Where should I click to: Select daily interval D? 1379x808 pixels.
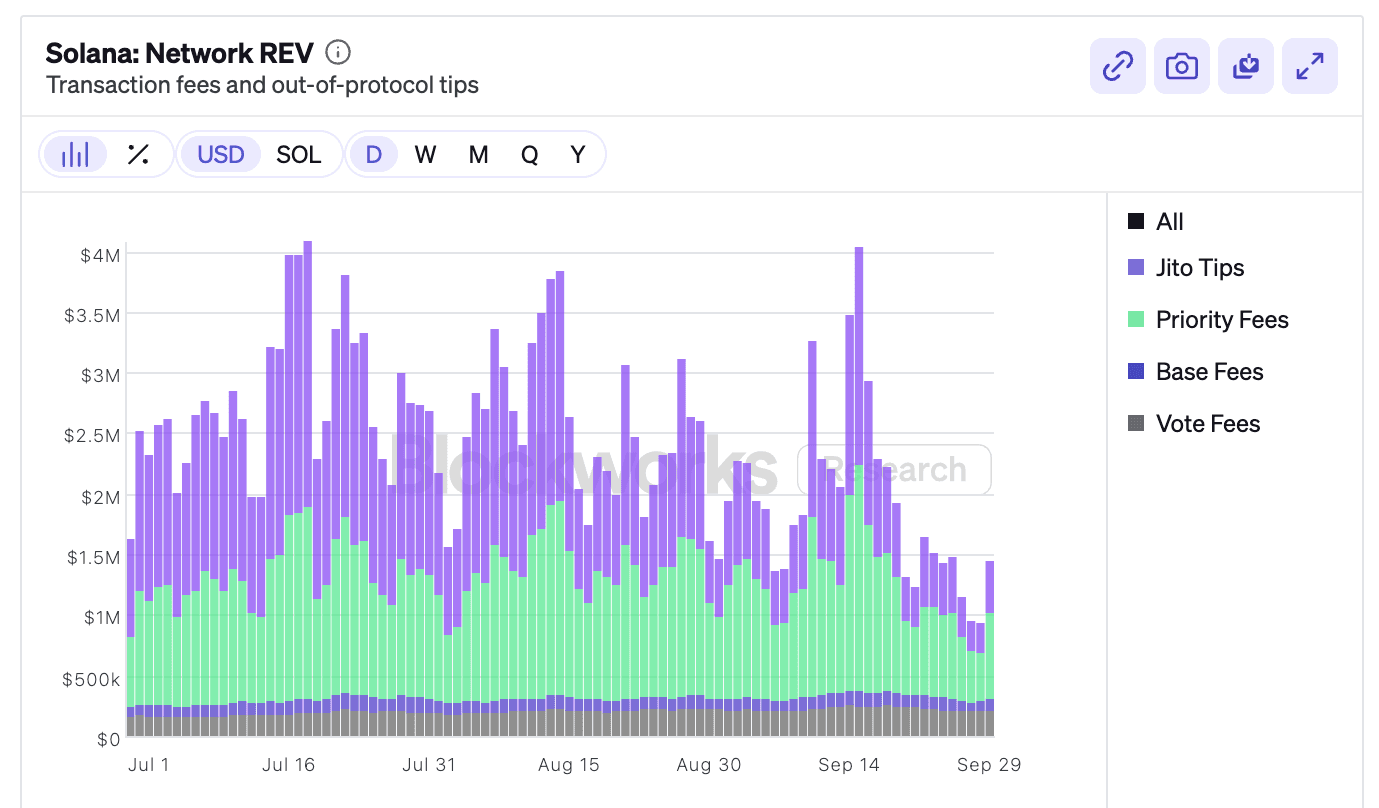point(374,154)
